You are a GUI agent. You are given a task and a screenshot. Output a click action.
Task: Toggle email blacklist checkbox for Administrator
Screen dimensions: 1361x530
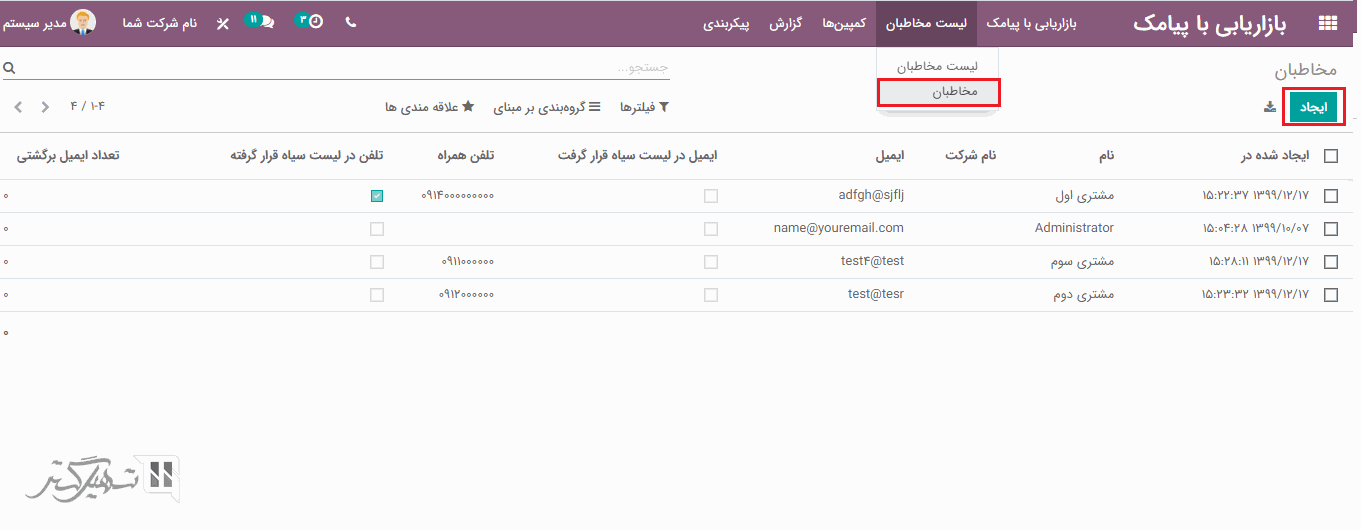[x=710, y=229]
